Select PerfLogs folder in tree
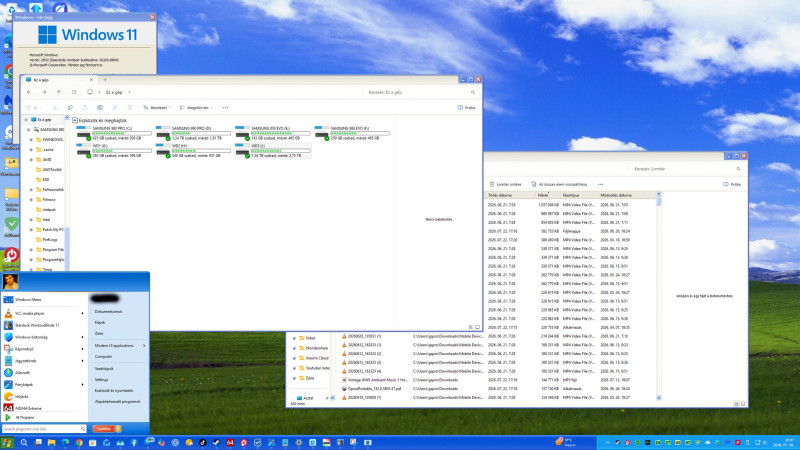This screenshot has width=800, height=450. (x=49, y=239)
